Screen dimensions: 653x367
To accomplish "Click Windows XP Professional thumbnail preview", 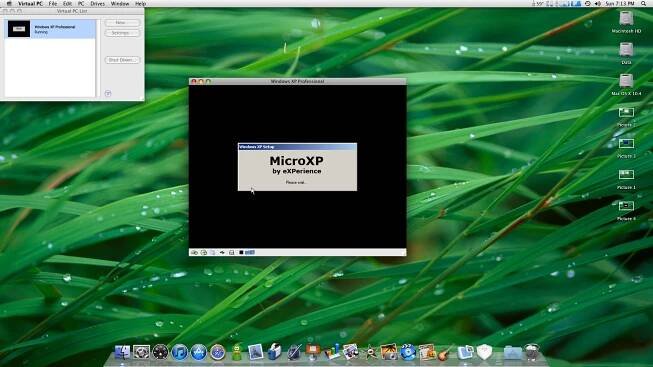I will pos(19,29).
